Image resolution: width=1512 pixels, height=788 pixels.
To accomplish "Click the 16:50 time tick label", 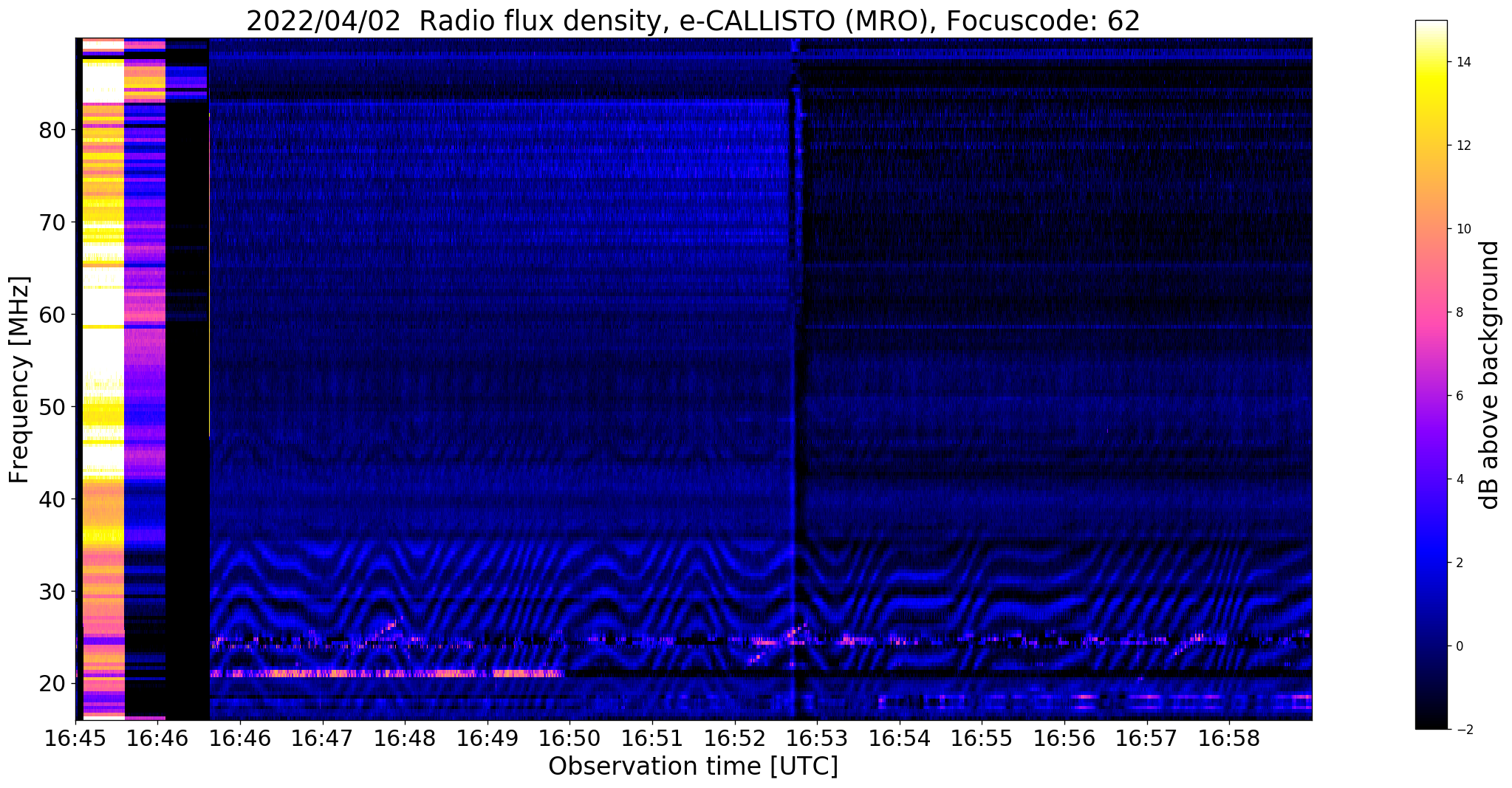I will coord(569,739).
